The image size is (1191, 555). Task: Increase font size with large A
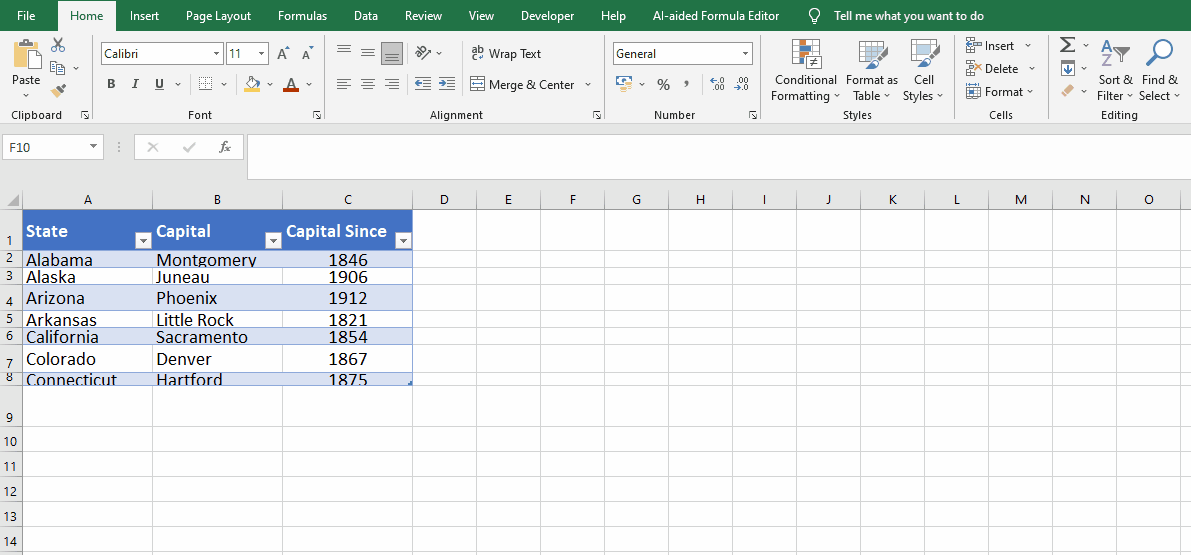283,54
